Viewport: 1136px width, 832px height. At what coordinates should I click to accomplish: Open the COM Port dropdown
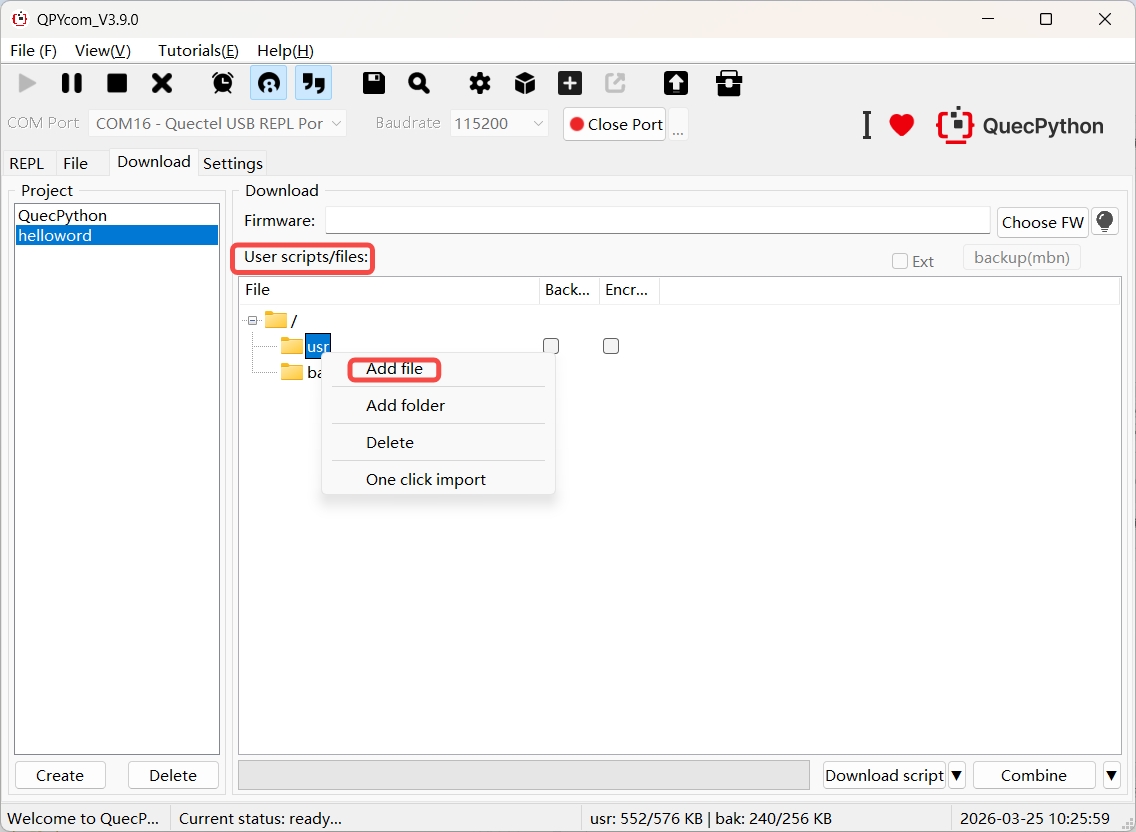click(217, 124)
